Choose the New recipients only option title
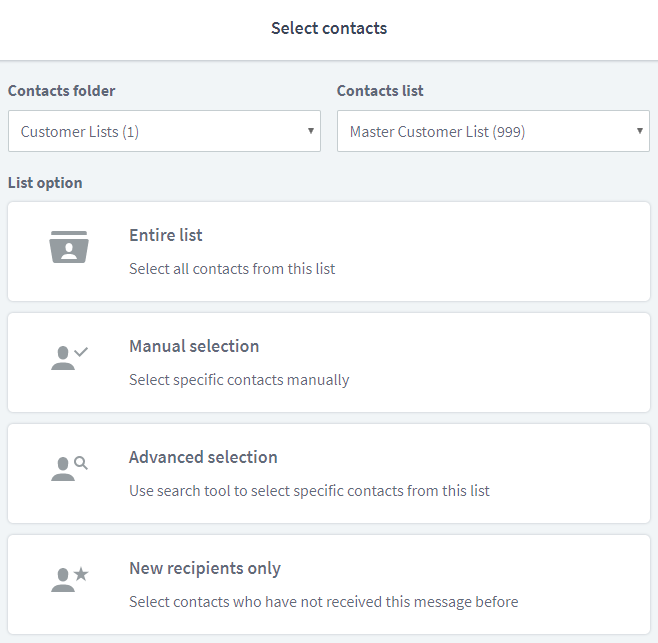658x643 pixels. [205, 568]
